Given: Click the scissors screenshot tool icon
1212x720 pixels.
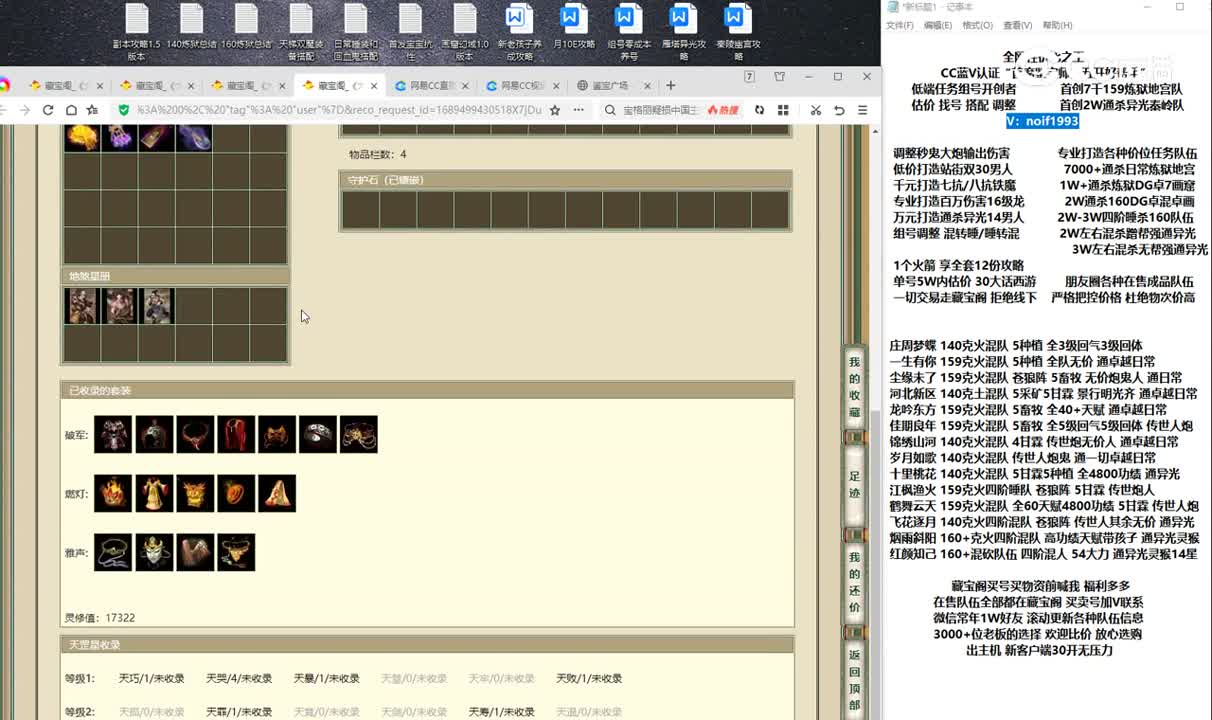Looking at the screenshot, I should (x=816, y=110).
